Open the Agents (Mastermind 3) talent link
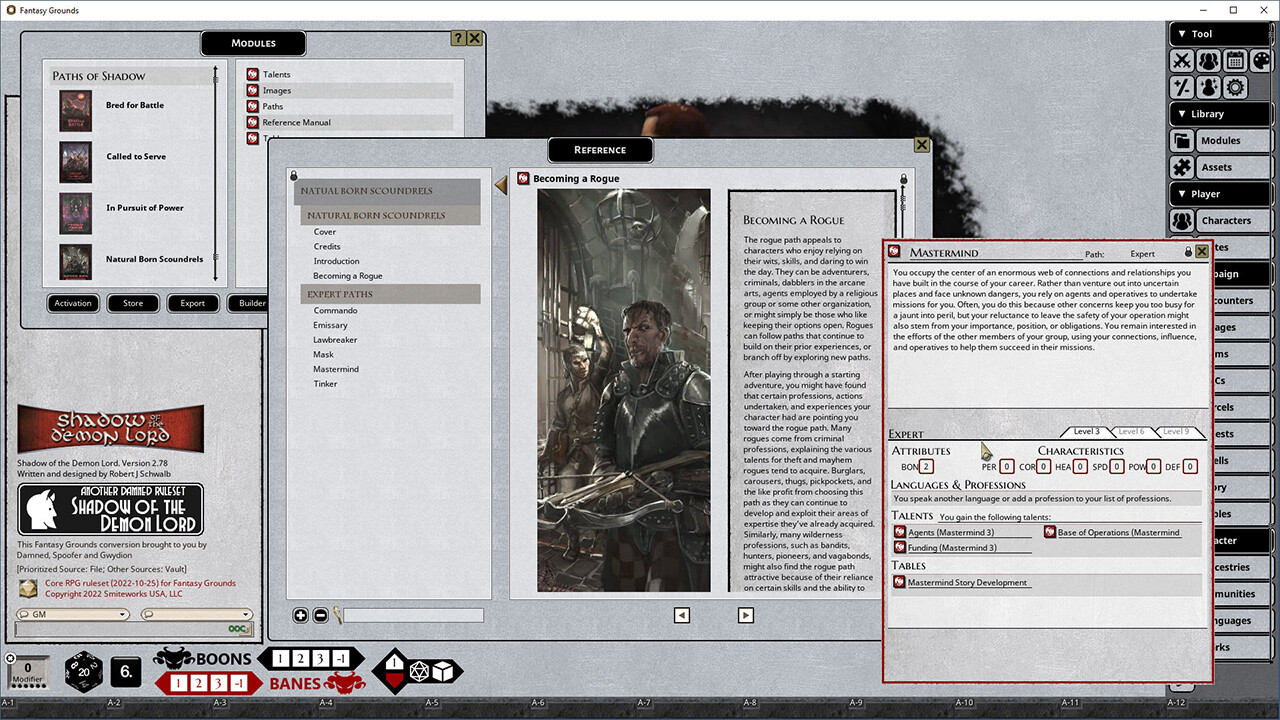The width and height of the screenshot is (1280, 720). [x=951, y=533]
